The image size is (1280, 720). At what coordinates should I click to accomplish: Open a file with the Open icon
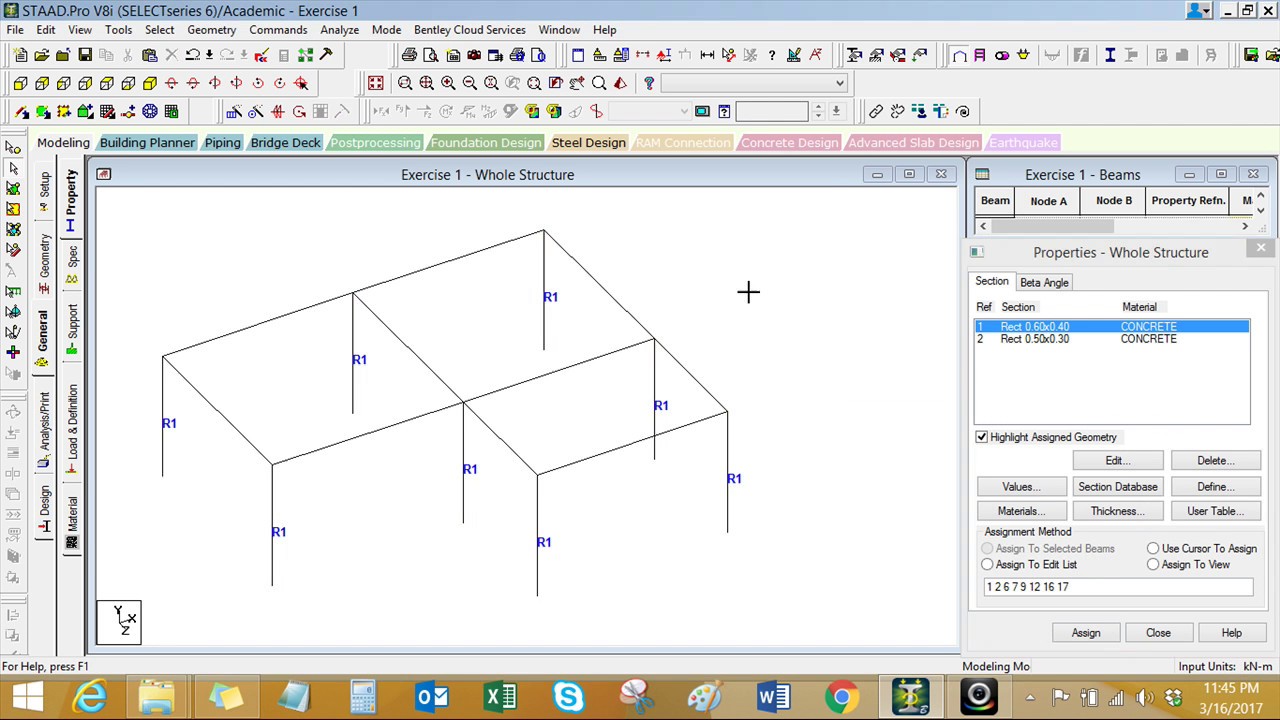(x=41, y=55)
